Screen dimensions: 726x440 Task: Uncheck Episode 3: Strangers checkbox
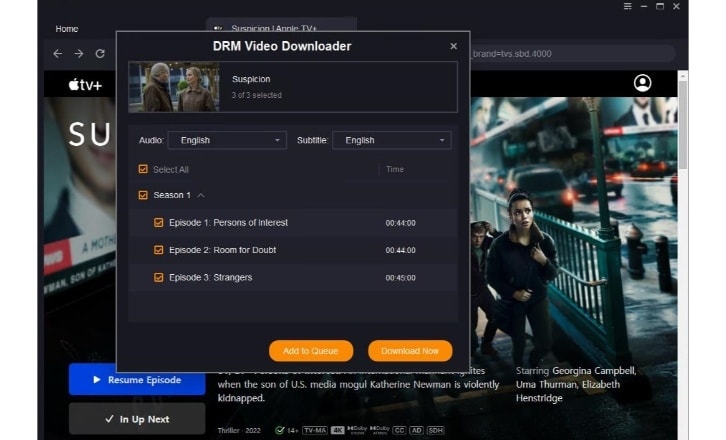pos(158,277)
